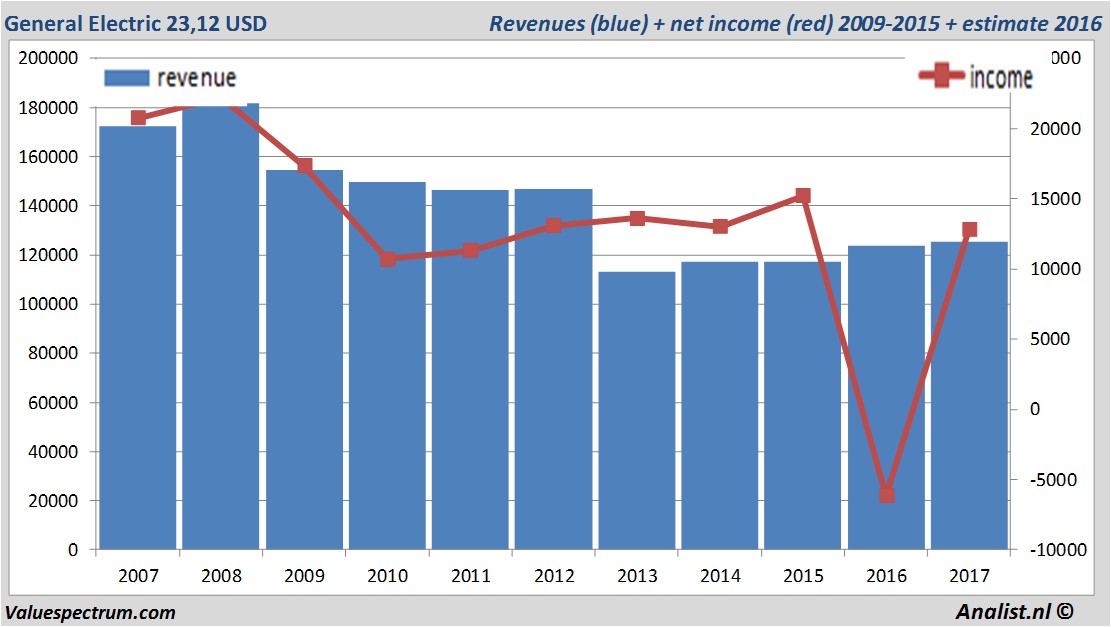Select the 2014 income data point
1111x627 pixels.
click(720, 227)
